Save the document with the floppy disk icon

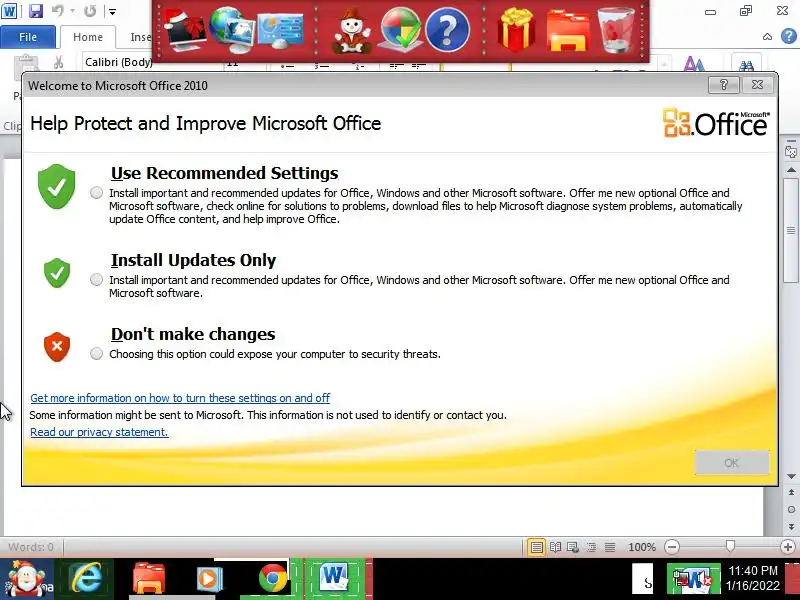pos(35,11)
